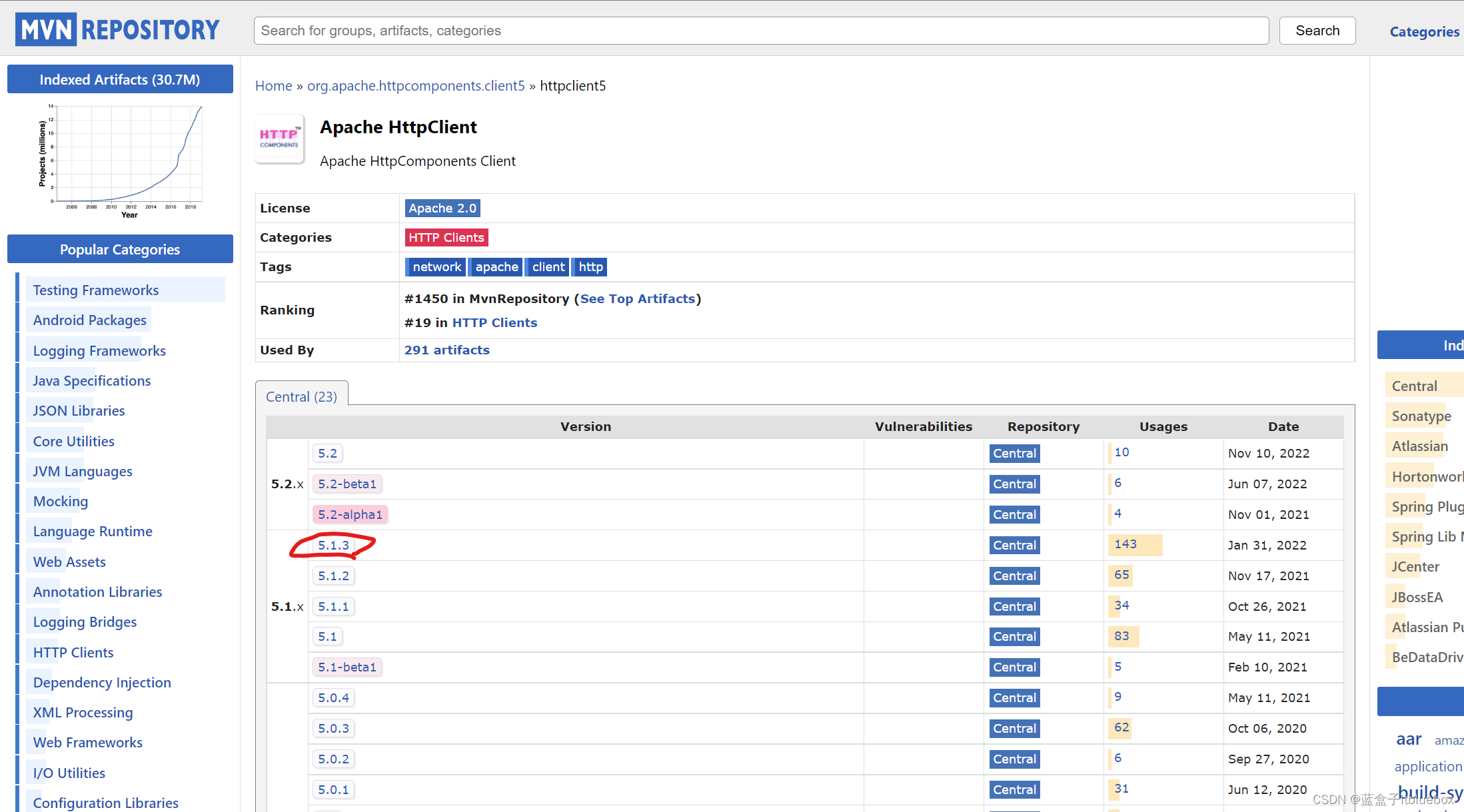The height and width of the screenshot is (812, 1464).
Task: Open Atlassian repository in right sidebar
Action: click(1420, 446)
